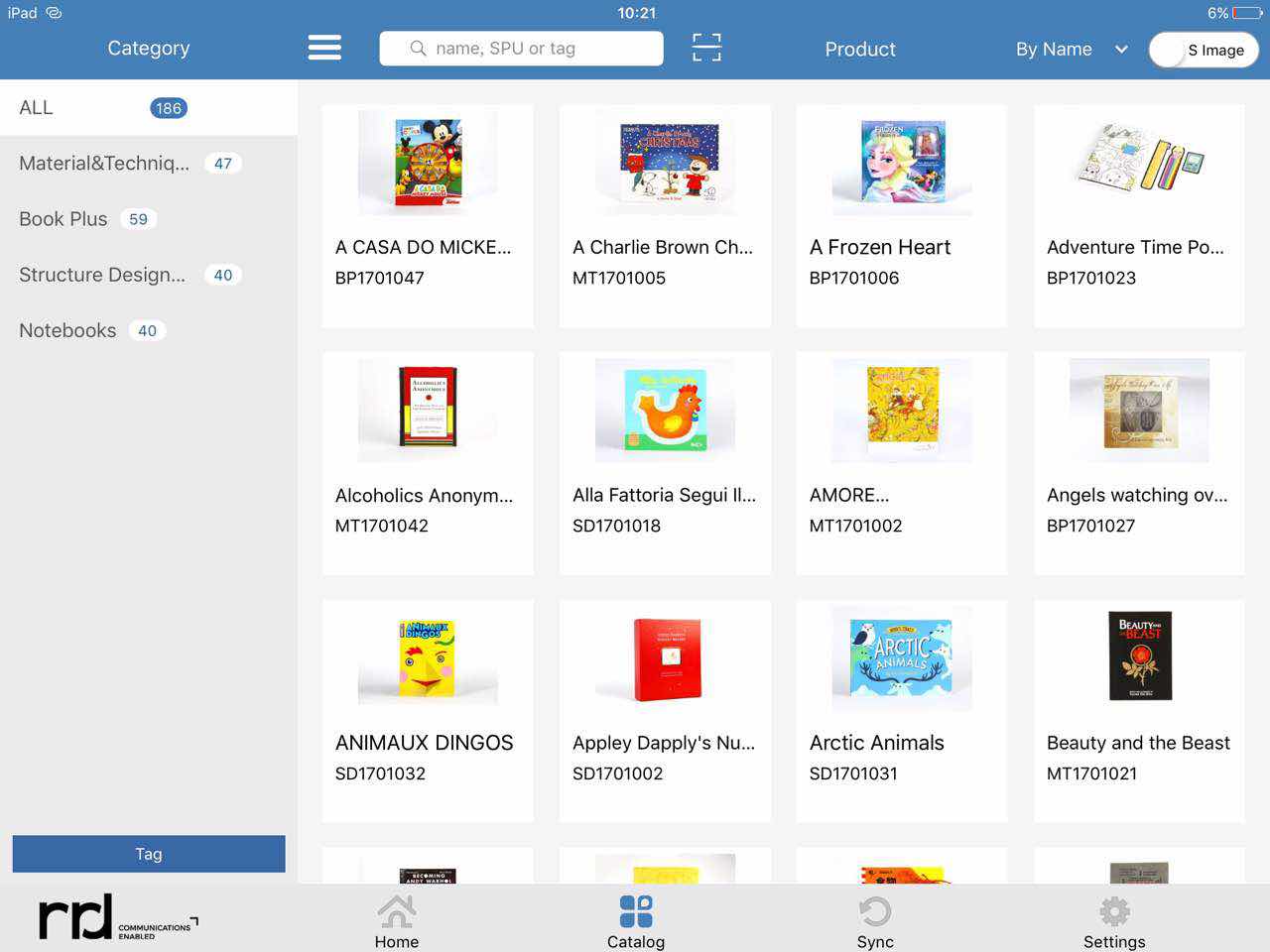Open the Settings tab
The image size is (1270, 952).
tap(1114, 922)
